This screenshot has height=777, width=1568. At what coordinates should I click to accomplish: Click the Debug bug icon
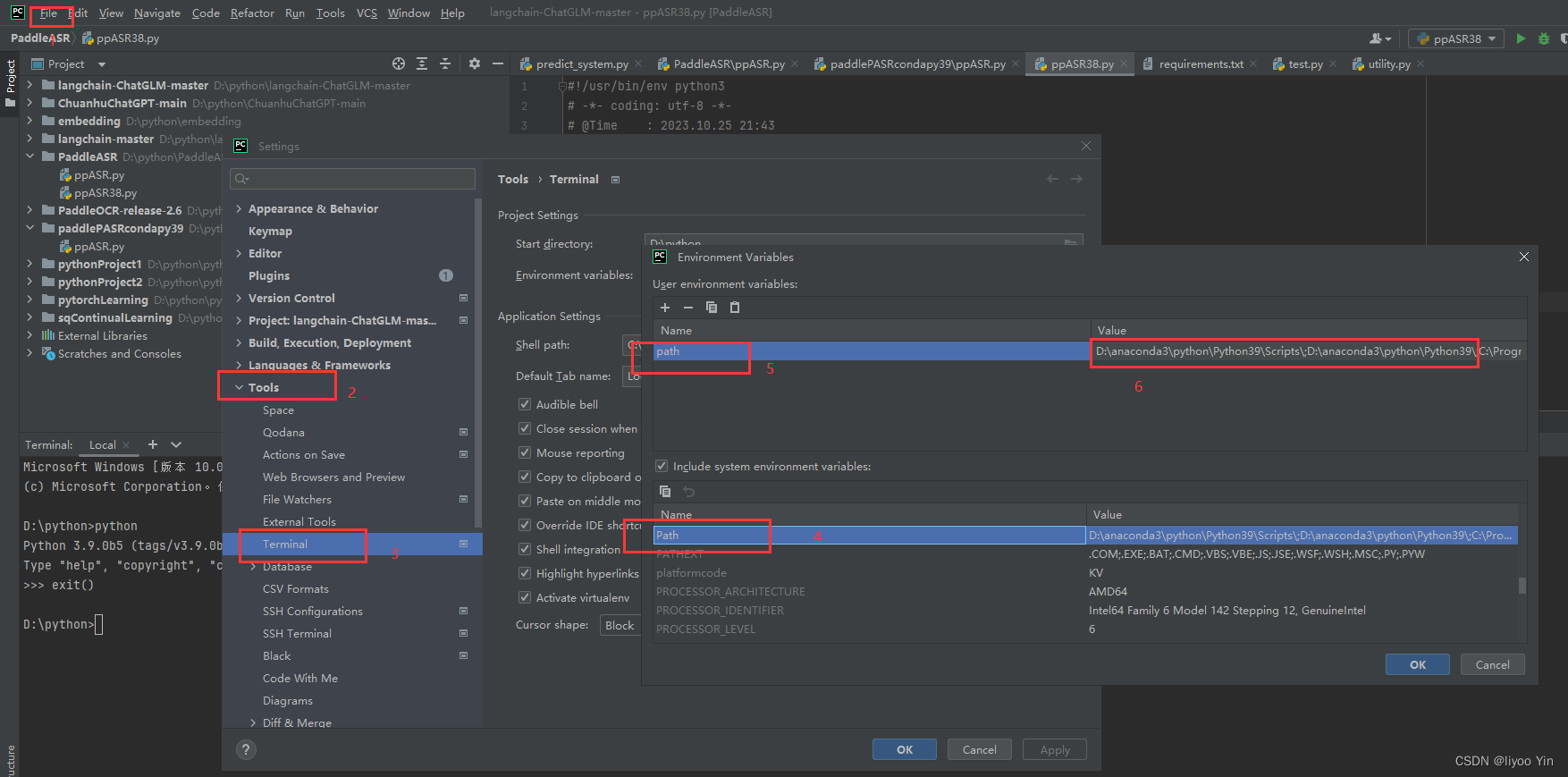[x=1544, y=38]
